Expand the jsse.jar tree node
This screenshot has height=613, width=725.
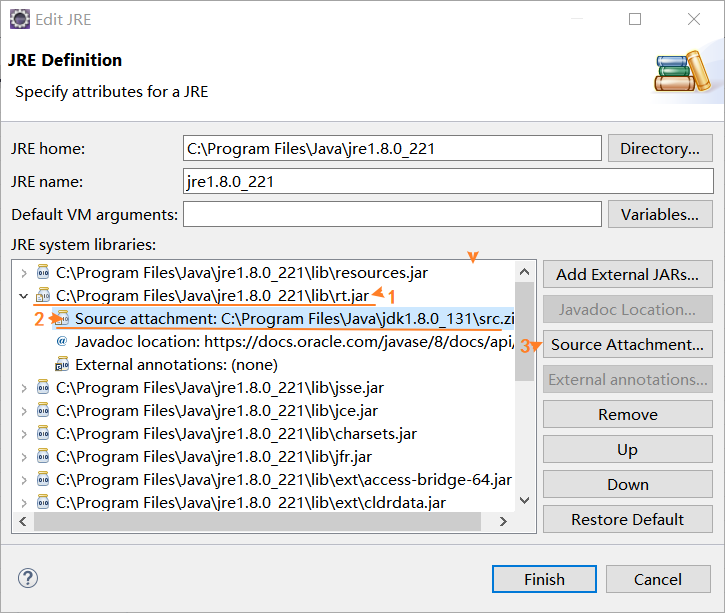tap(24, 388)
